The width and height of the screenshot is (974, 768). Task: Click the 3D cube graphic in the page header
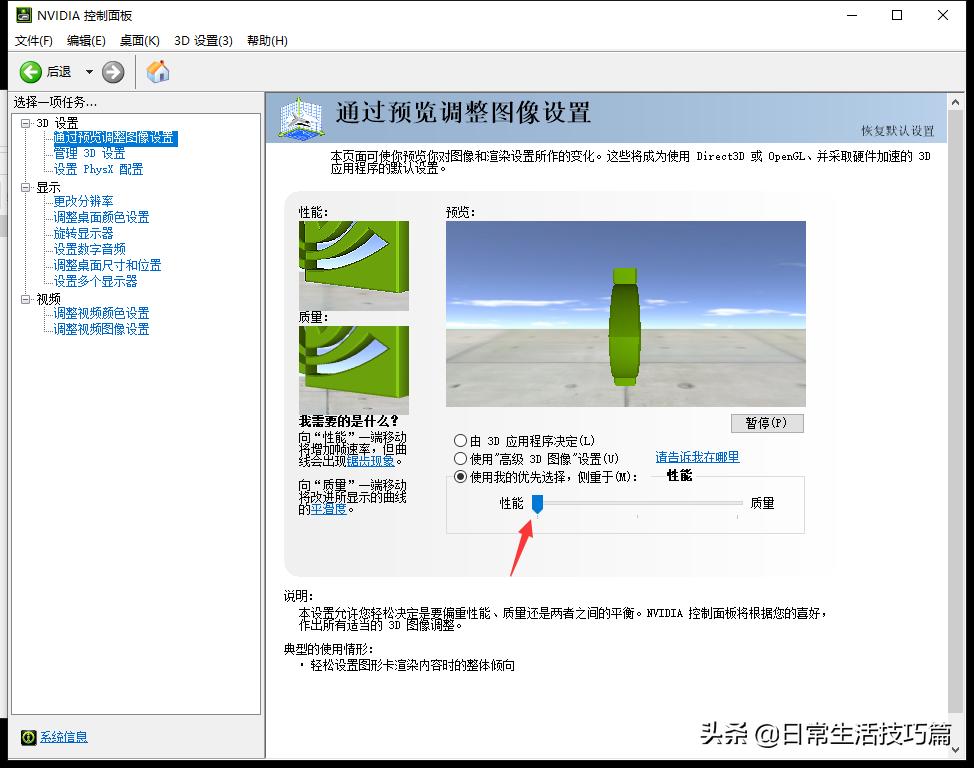(300, 118)
